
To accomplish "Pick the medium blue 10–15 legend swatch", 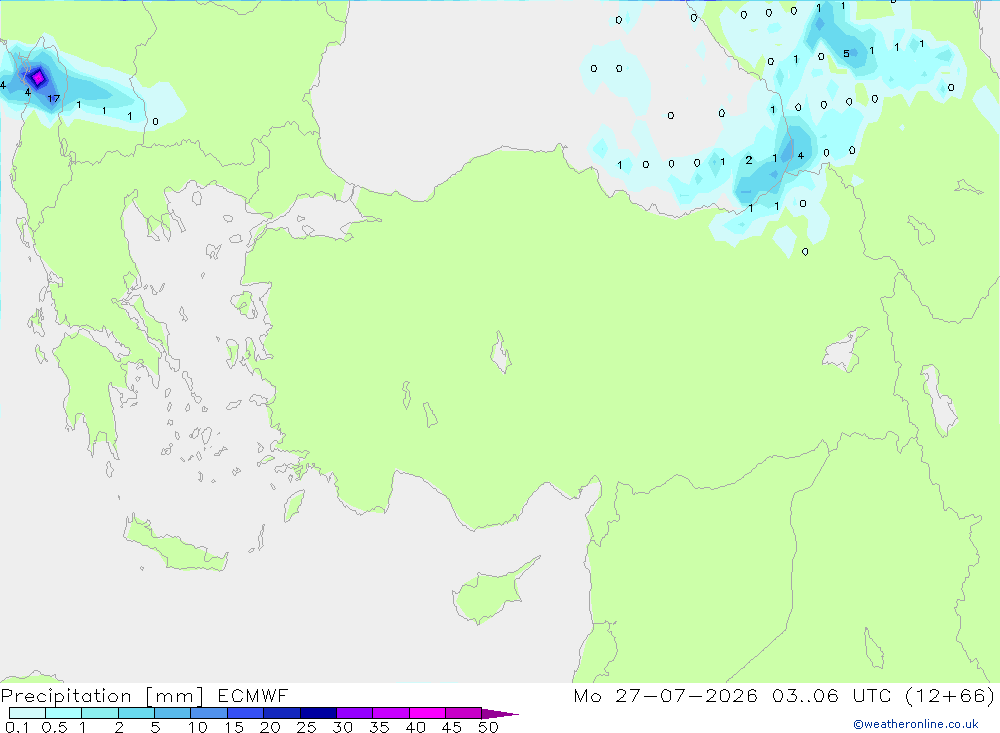I will (x=209, y=713).
